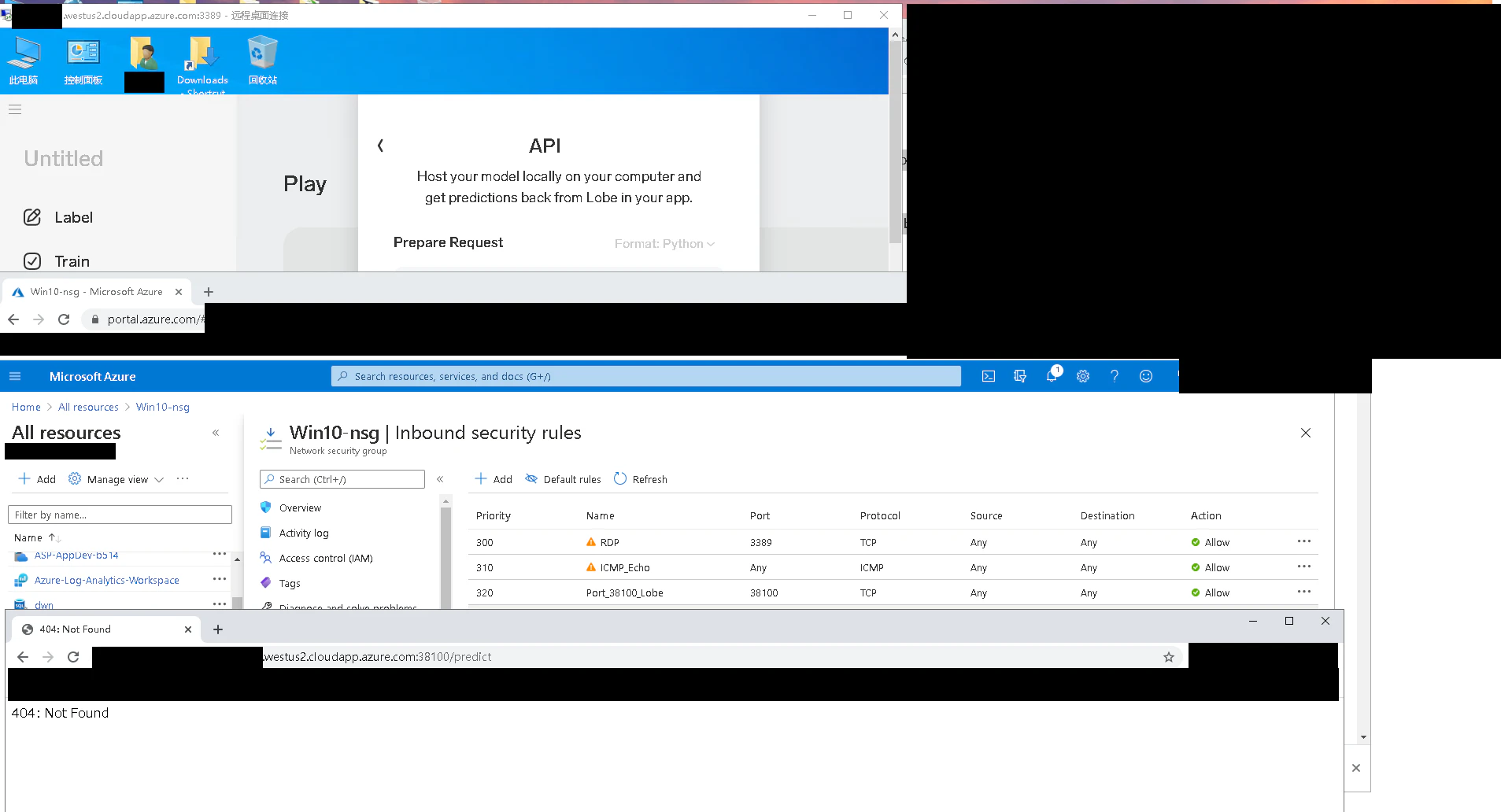Select the Train tab in Lobe
This screenshot has width=1501, height=812.
[57, 261]
